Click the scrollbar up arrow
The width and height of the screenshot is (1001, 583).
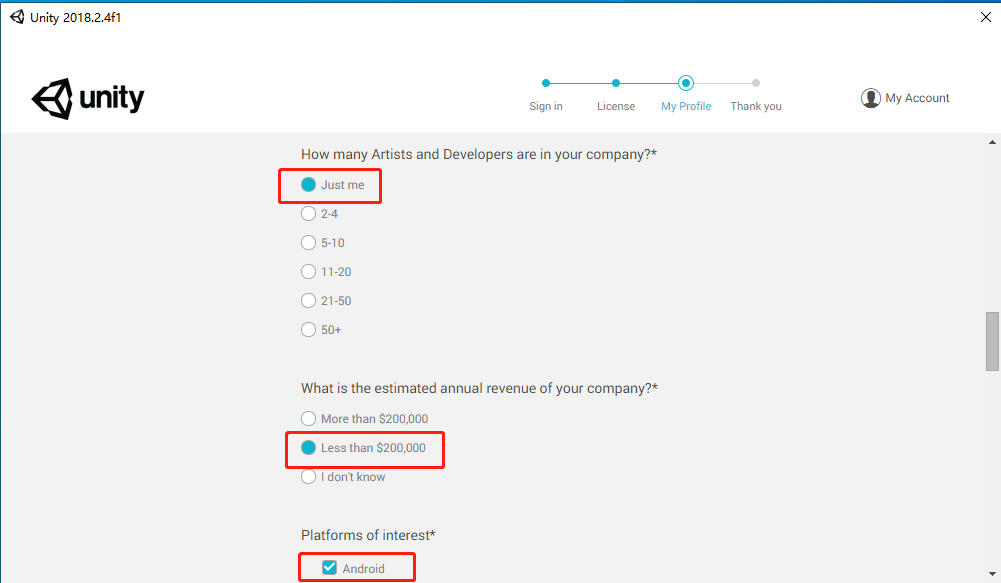pyautogui.click(x=992, y=142)
